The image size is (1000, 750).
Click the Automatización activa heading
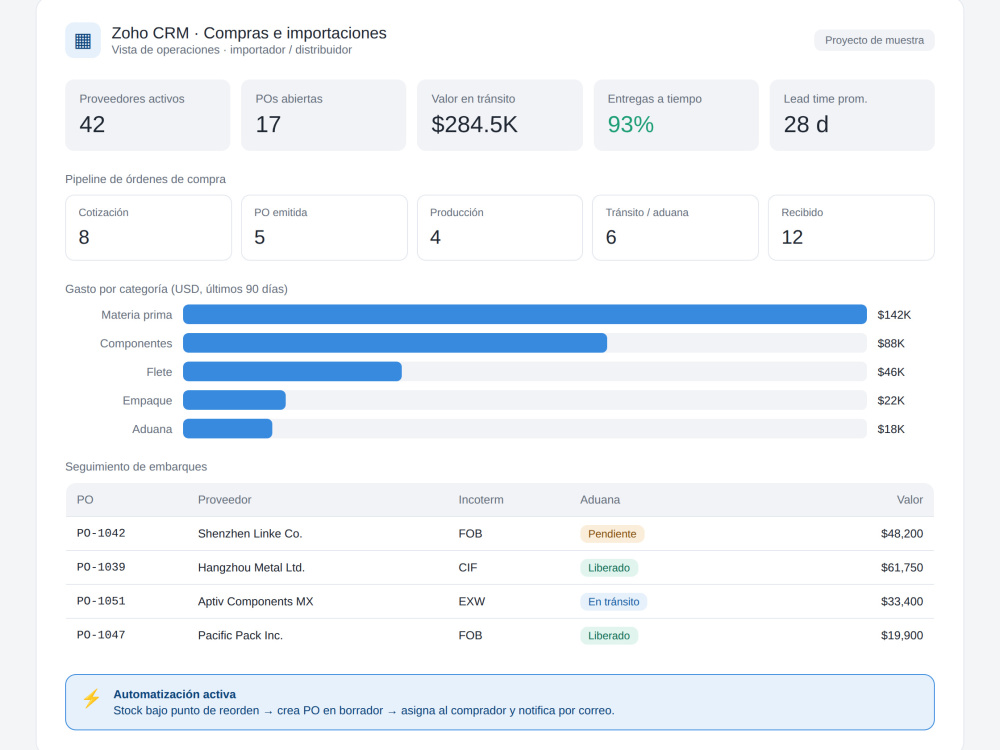(175, 694)
